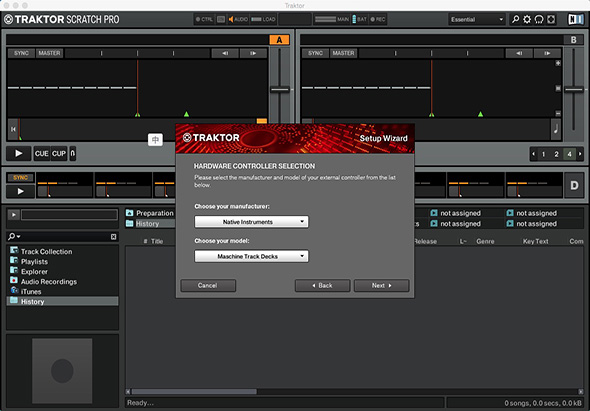Click the AUDIO indicator speaker icon
Image resolution: width=590 pixels, height=411 pixels.
pyautogui.click(x=231, y=19)
